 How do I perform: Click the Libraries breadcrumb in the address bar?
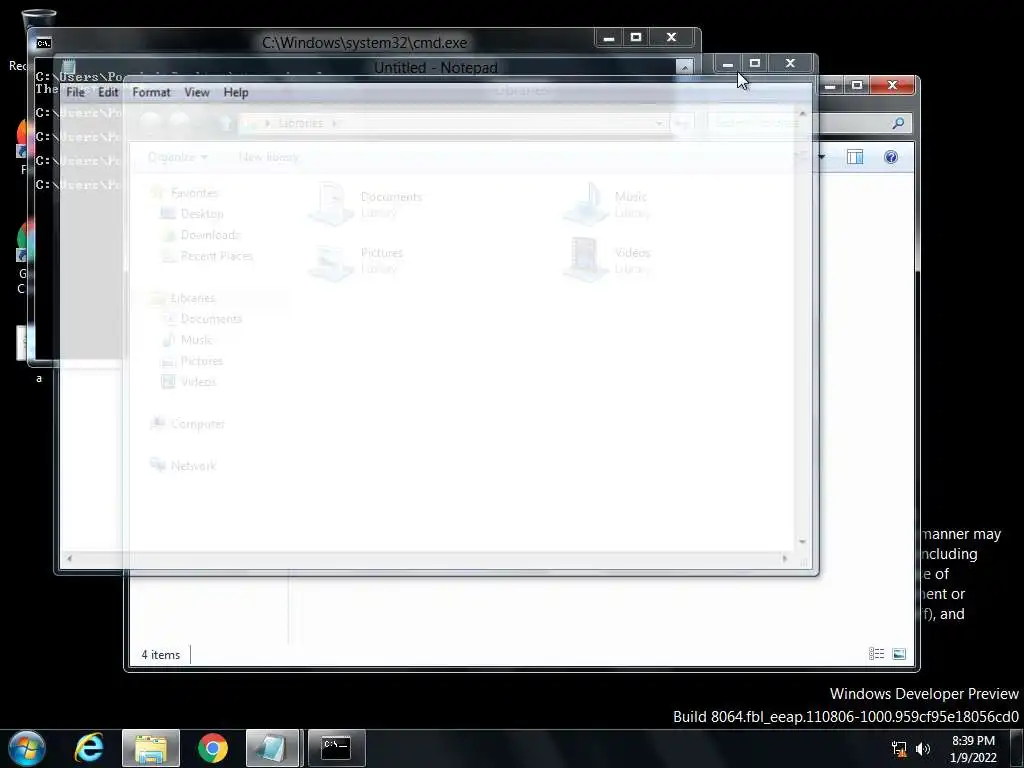[x=300, y=123]
